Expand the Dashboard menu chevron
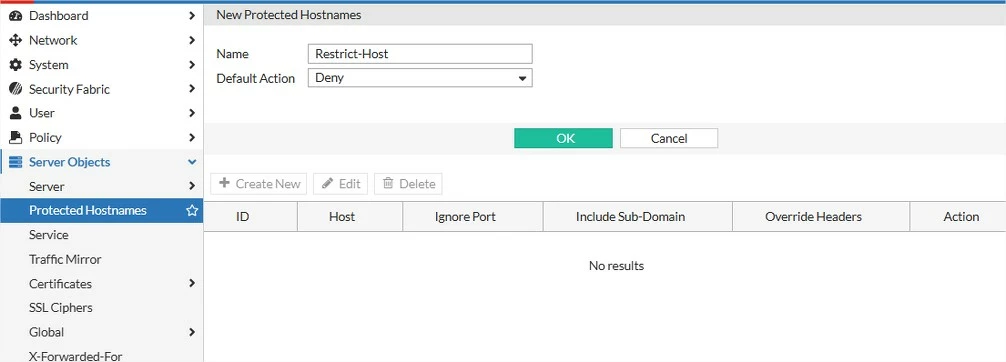Screen dimensions: 1006x362 point(192,15)
